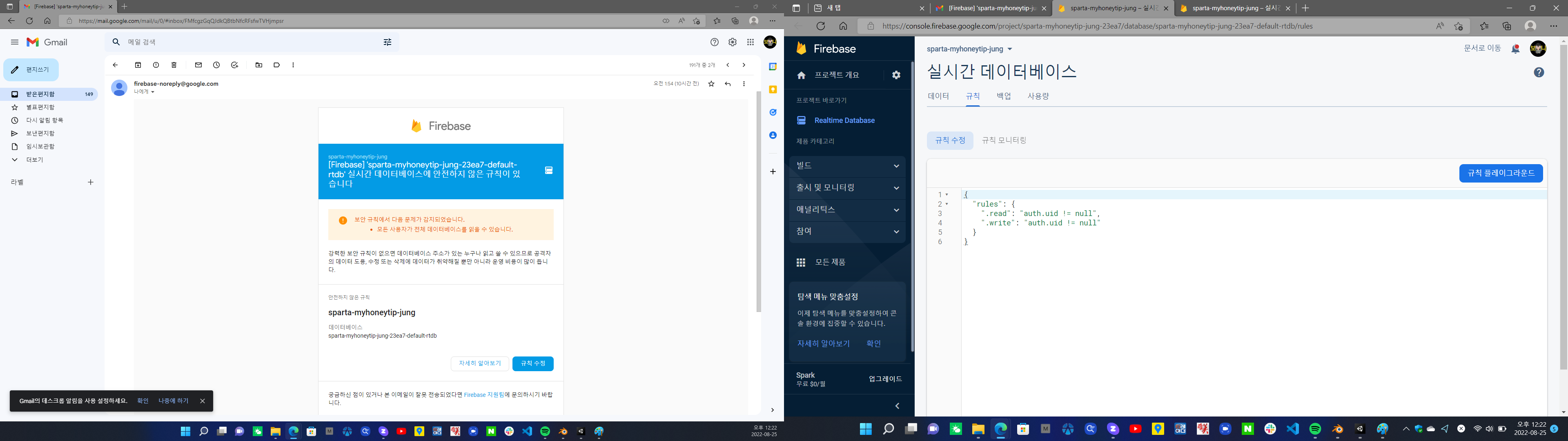Open Slack from right taskbar
Viewport: 1568px width, 441px height.
pos(1270,429)
